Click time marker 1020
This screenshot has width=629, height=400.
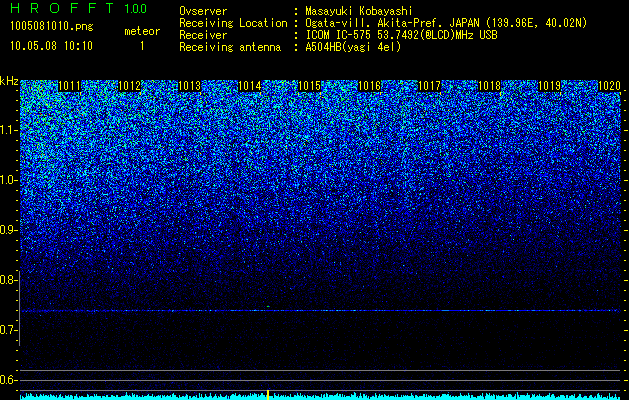click(610, 86)
